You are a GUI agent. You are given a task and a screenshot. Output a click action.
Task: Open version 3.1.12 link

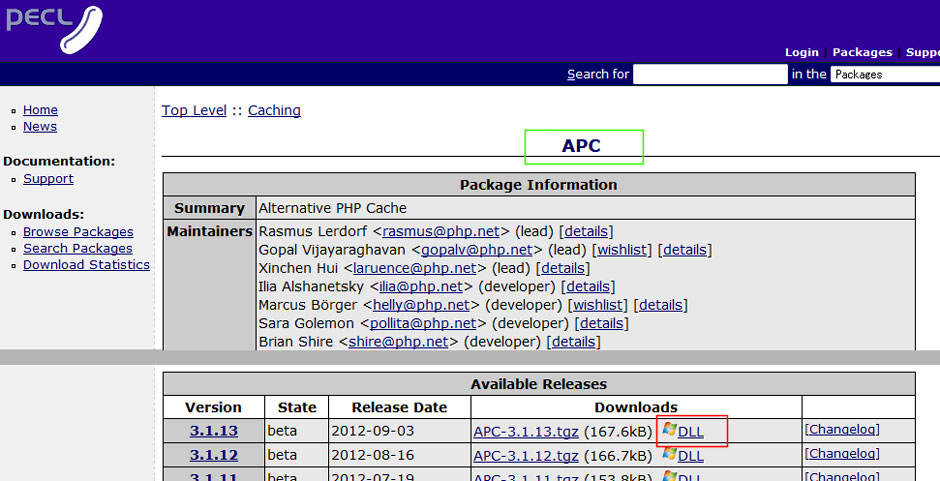[x=213, y=455]
